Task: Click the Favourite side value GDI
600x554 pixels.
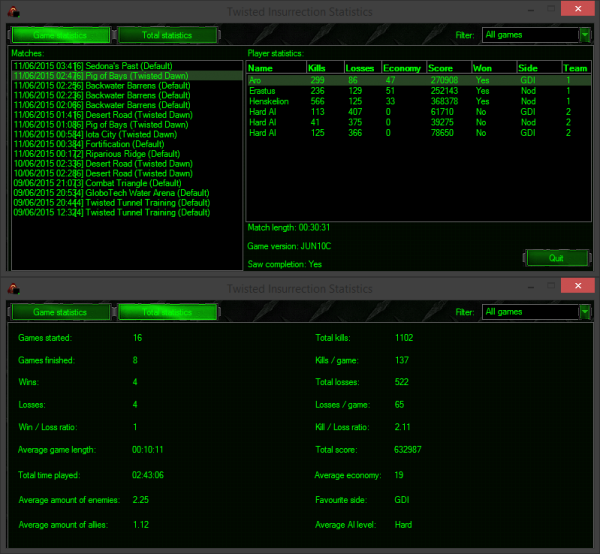Action: (x=402, y=500)
